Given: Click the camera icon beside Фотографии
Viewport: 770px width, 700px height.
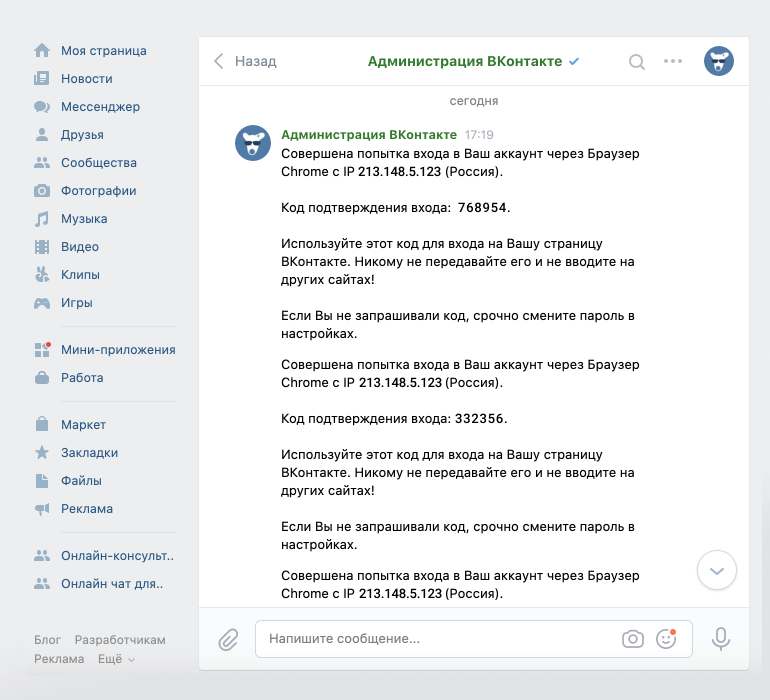Looking at the screenshot, I should [42, 191].
